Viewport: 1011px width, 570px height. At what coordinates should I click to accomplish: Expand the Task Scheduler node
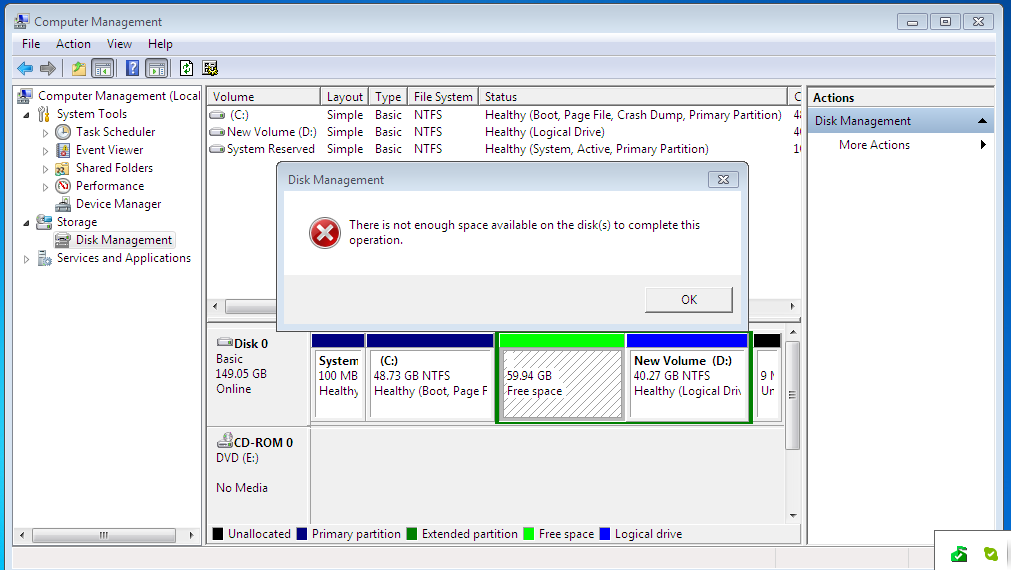tap(45, 133)
